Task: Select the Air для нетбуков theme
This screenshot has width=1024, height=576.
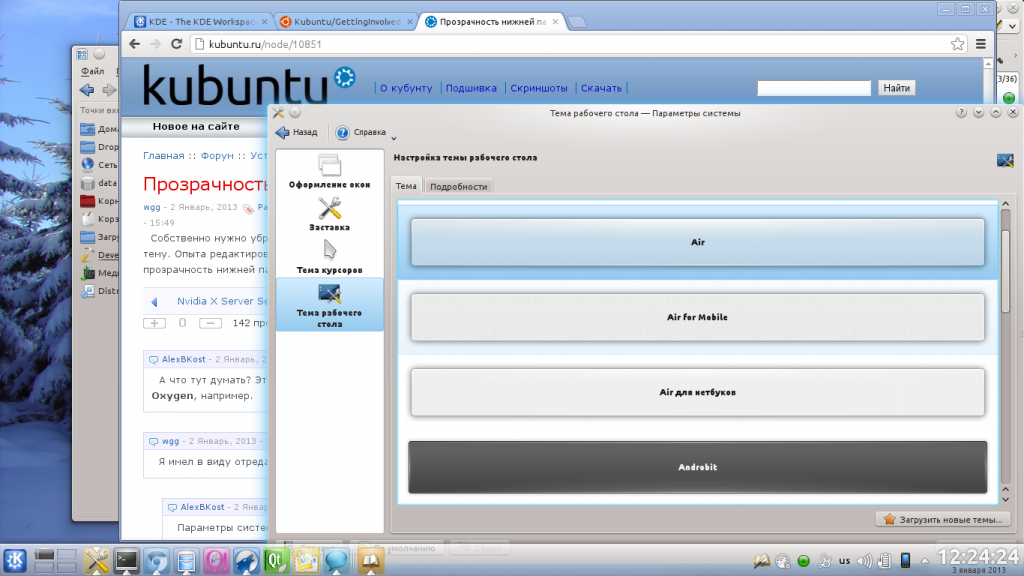Action: [697, 392]
